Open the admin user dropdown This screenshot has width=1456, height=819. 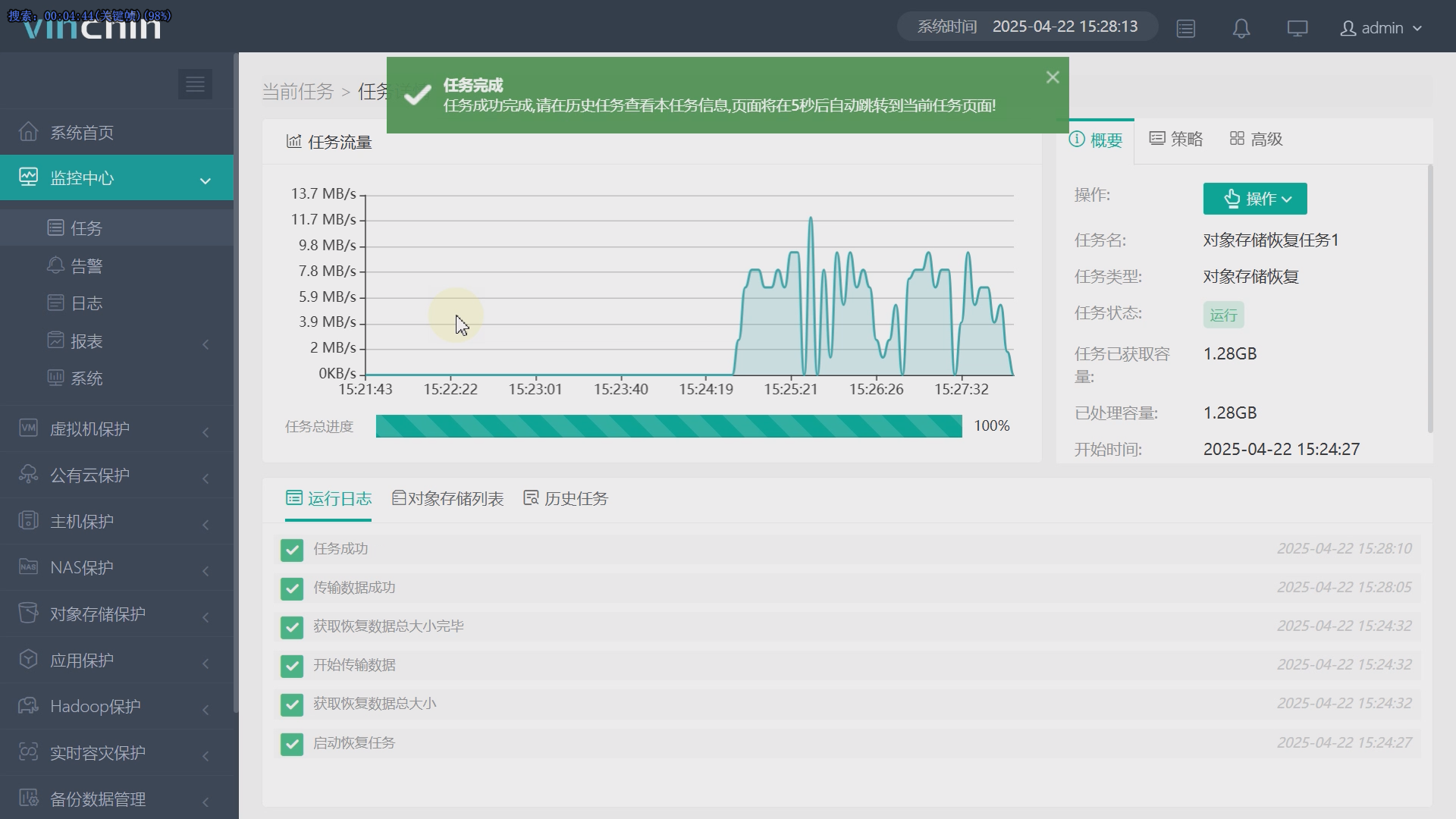pyautogui.click(x=1381, y=28)
